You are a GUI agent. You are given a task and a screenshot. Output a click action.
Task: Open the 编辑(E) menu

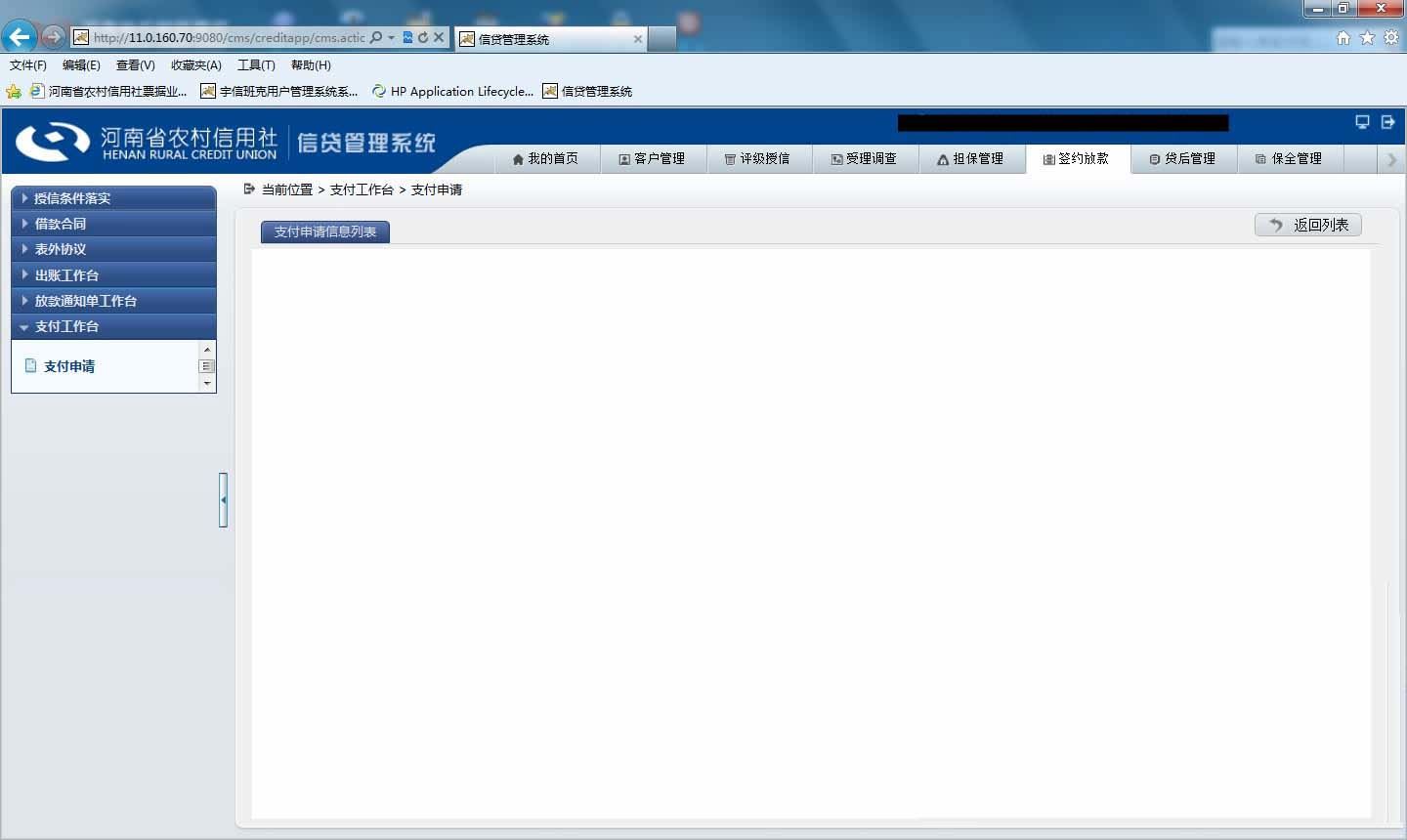pos(81,65)
